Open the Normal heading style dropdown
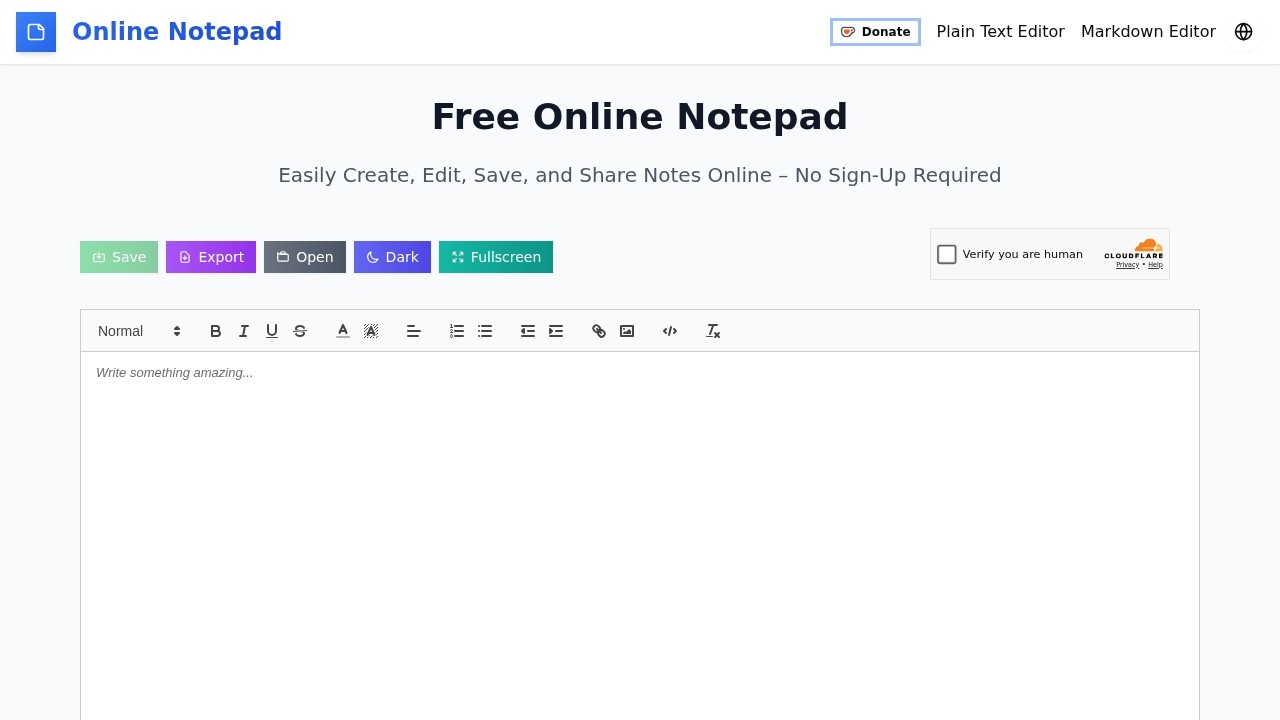Viewport: 1280px width, 720px height. [x=139, y=331]
